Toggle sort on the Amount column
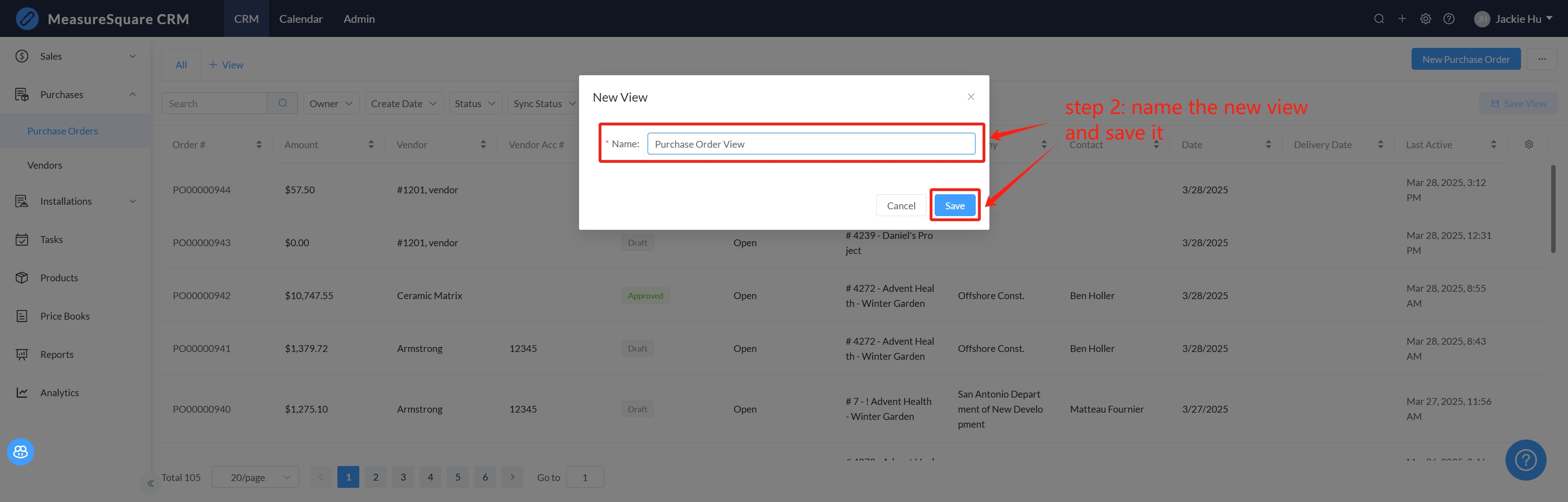This screenshot has width=1568, height=502. point(371,145)
